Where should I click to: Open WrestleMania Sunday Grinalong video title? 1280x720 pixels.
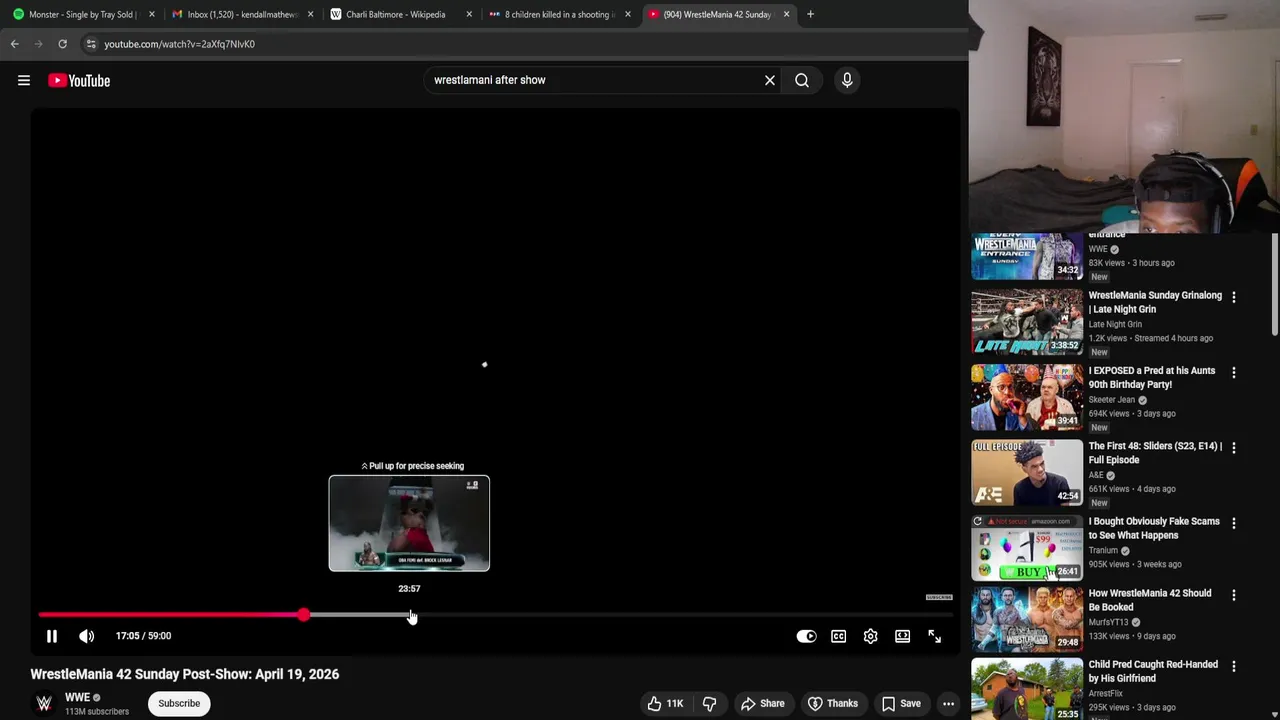click(x=1155, y=302)
